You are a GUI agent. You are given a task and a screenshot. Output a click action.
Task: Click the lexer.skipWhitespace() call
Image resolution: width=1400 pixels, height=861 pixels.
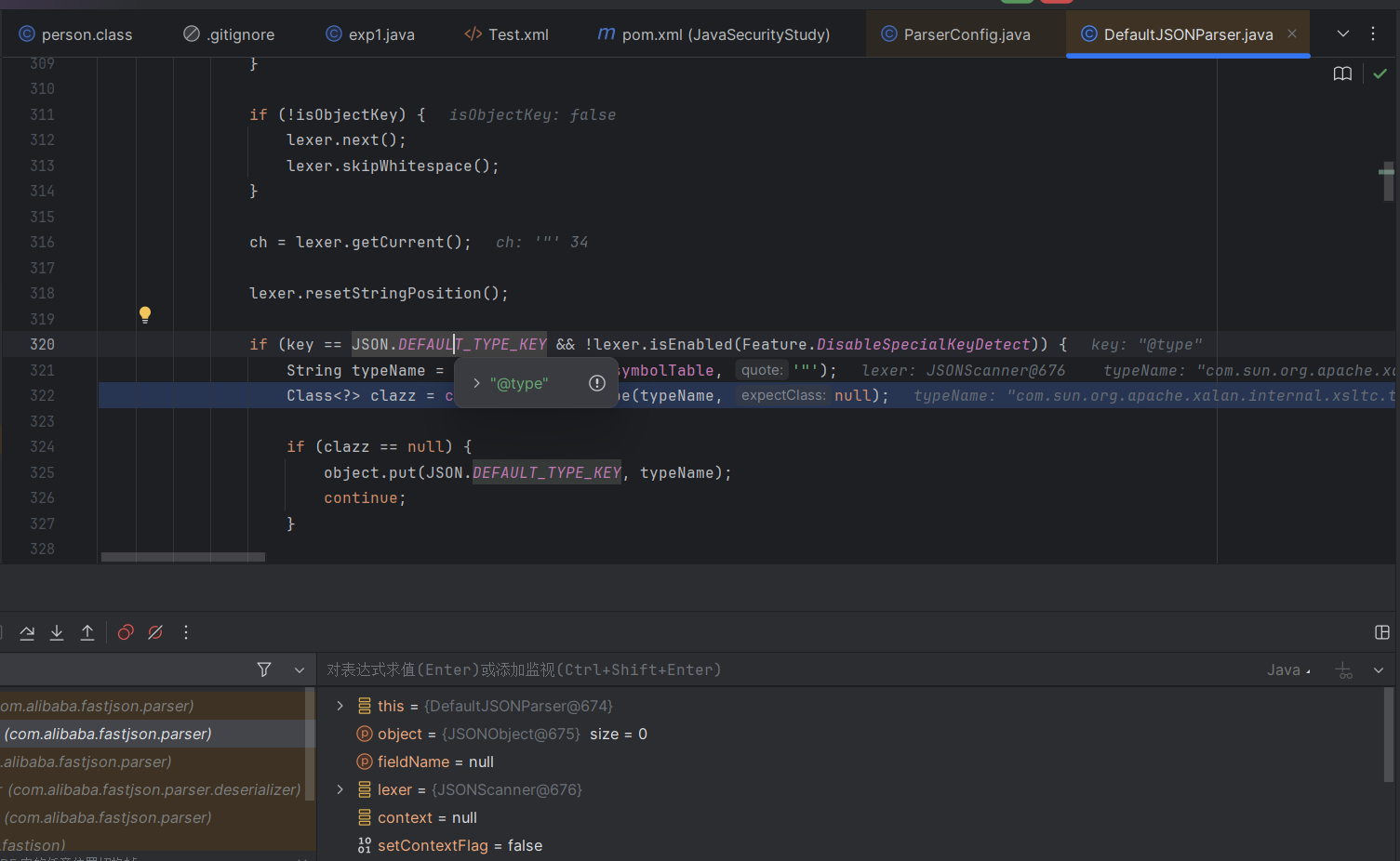pyautogui.click(x=393, y=166)
